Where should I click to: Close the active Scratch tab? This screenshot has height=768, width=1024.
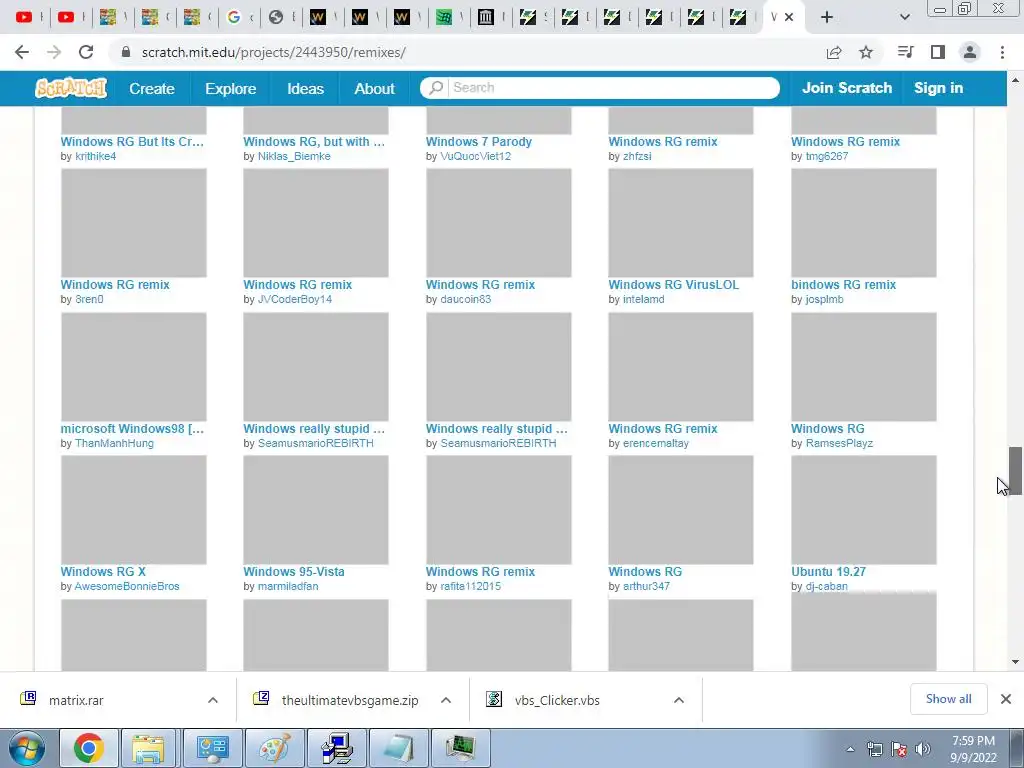[789, 17]
